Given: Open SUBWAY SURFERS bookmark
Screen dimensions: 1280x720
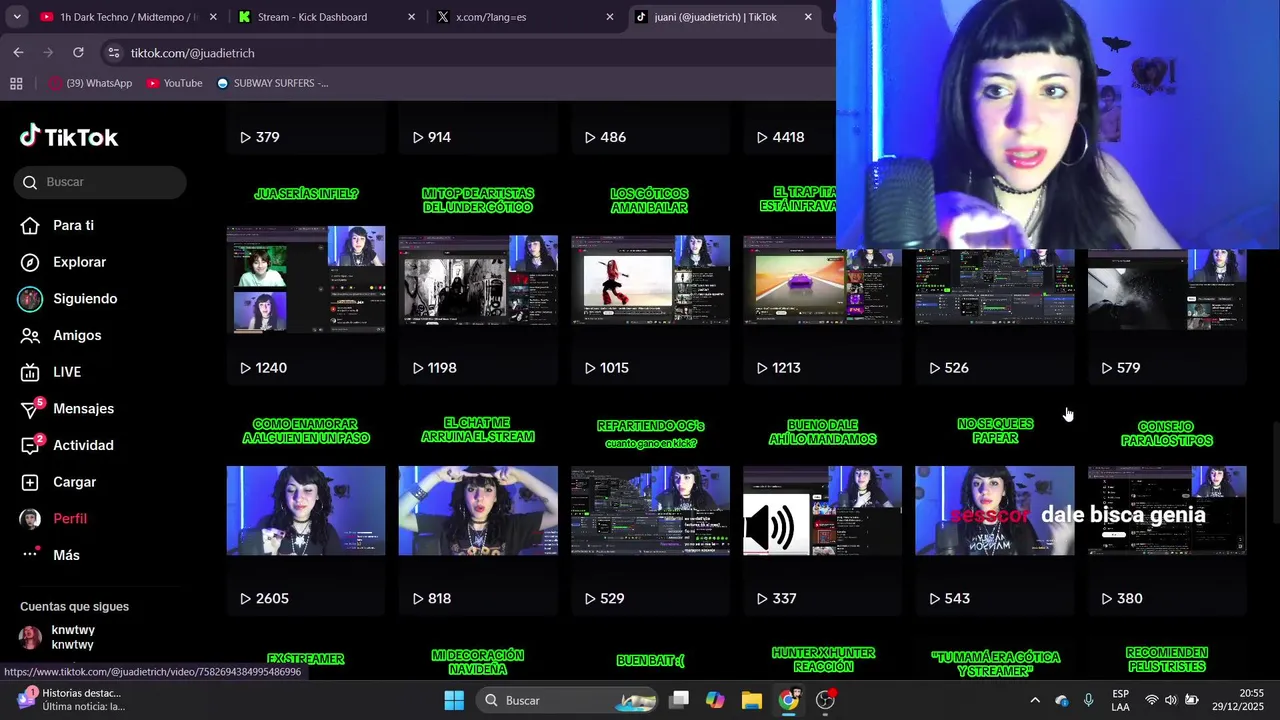Looking at the screenshot, I should click(x=272, y=83).
